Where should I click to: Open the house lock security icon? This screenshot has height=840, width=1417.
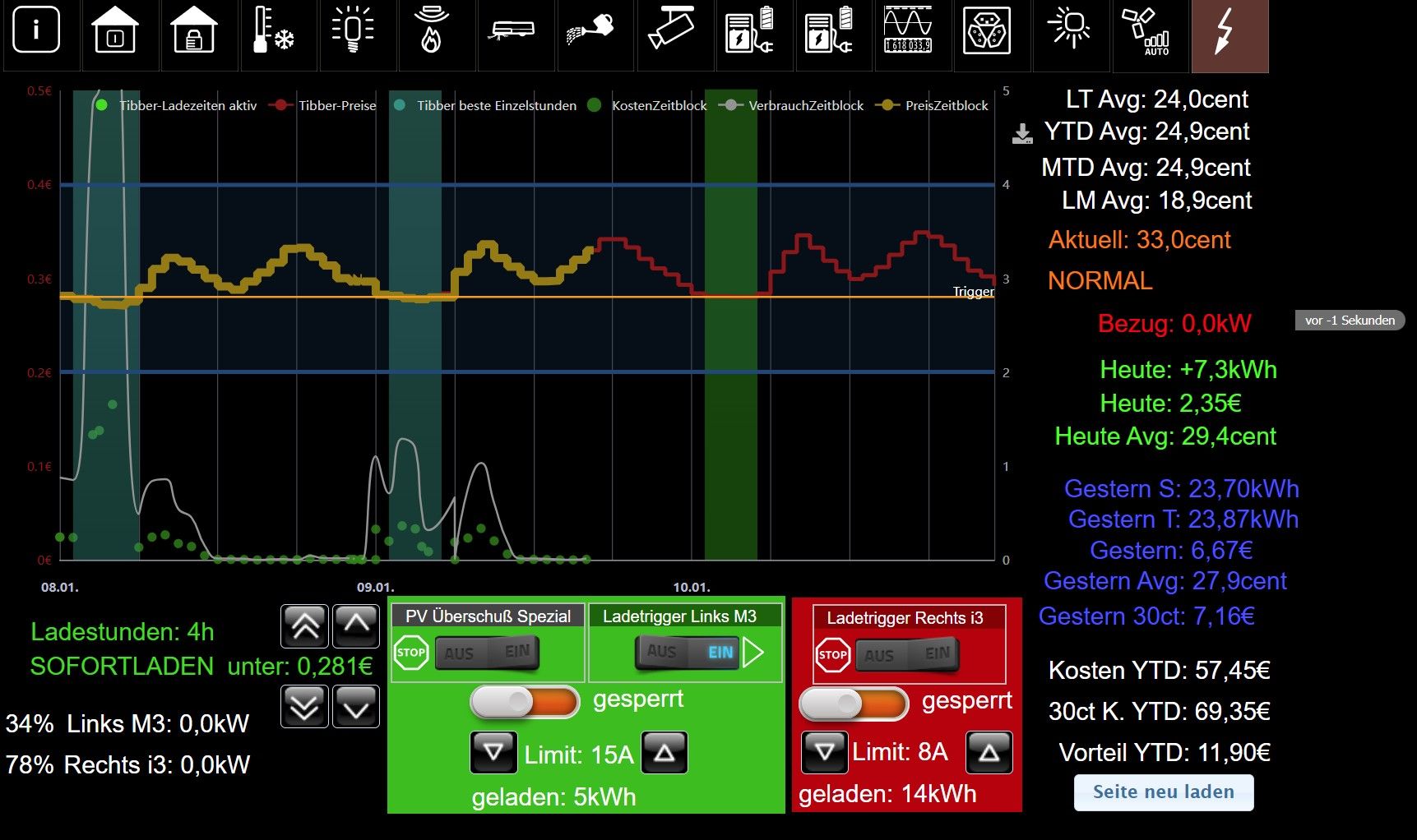194,30
